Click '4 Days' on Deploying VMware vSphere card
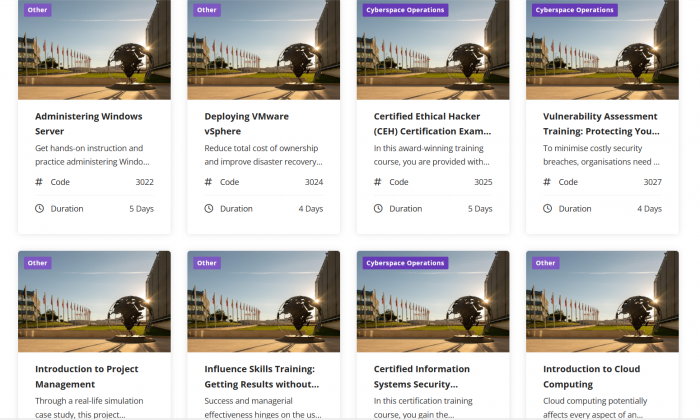The image size is (700, 420). [311, 209]
